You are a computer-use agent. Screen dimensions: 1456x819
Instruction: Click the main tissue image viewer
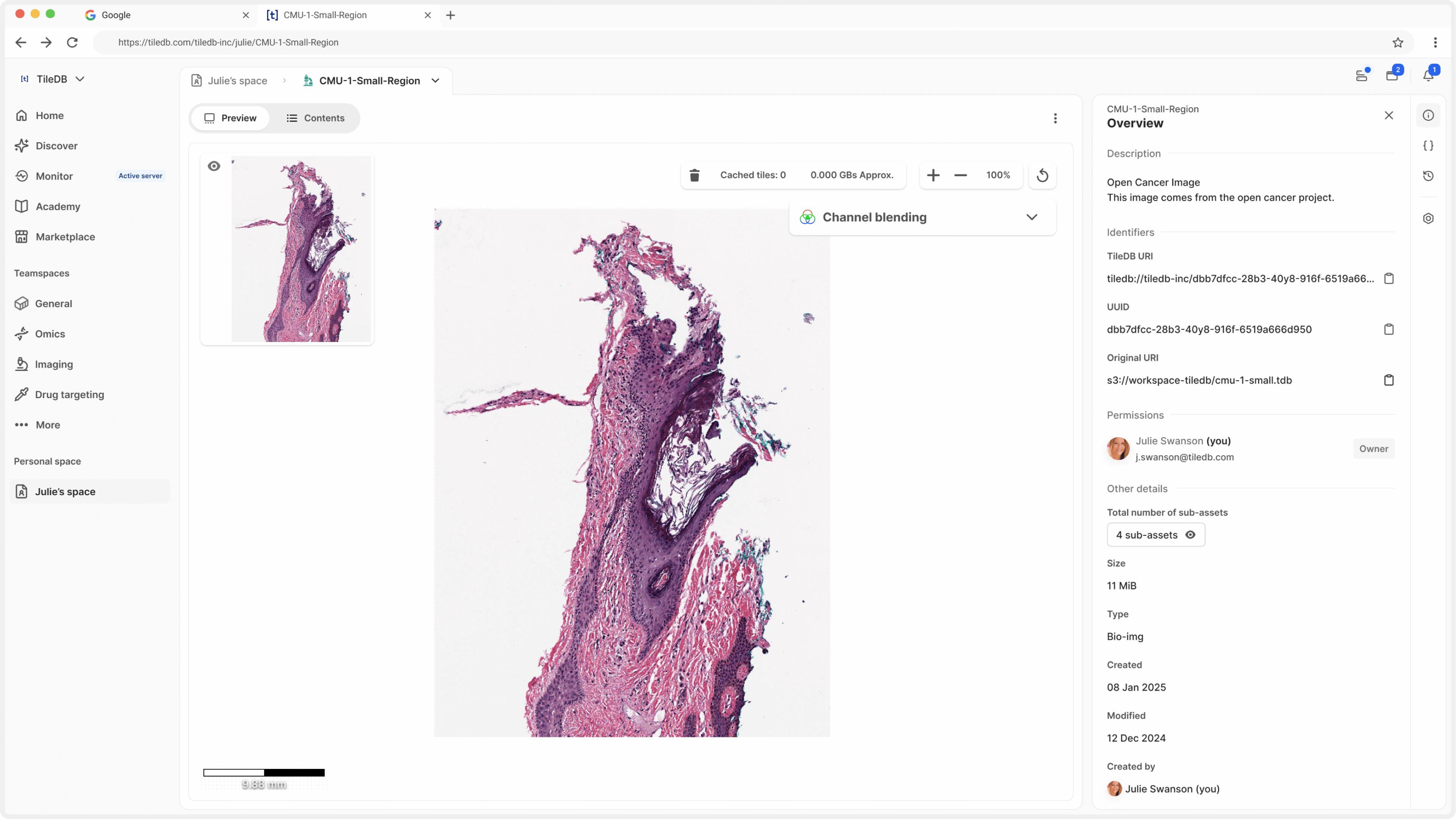632,472
